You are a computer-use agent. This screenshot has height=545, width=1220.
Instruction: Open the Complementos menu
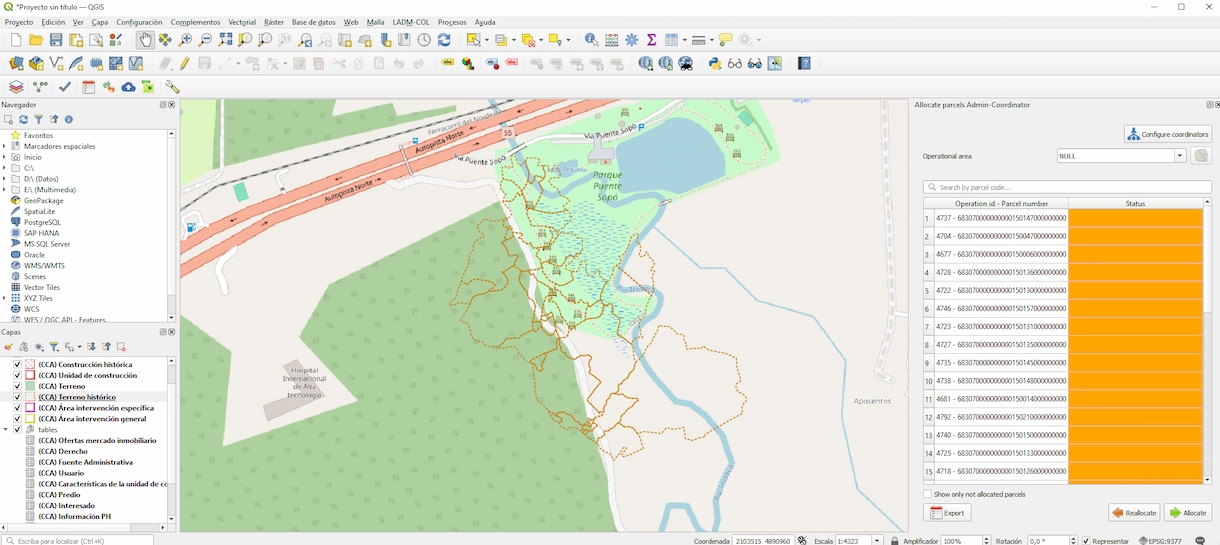[195, 22]
